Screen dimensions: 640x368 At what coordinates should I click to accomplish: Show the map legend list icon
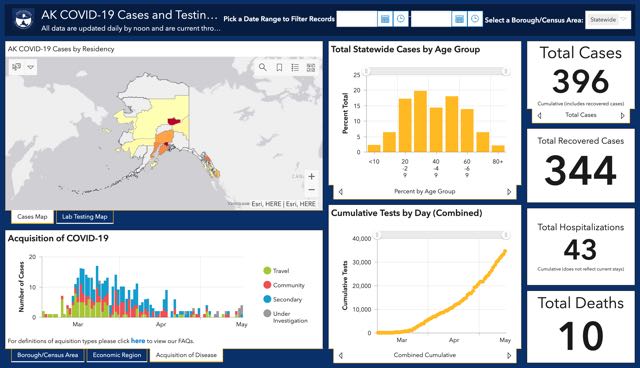[295, 67]
